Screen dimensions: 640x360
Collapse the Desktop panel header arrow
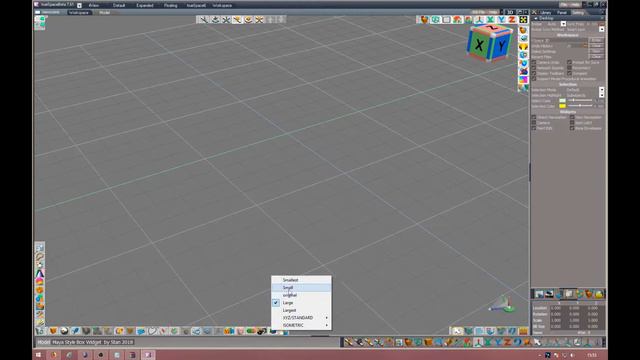click(x=536, y=18)
